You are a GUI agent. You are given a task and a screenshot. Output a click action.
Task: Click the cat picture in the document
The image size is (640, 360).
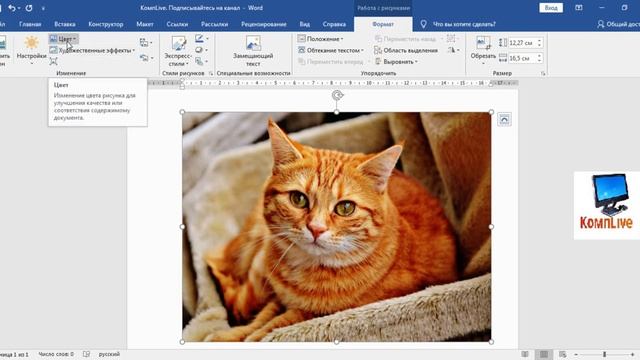click(337, 227)
